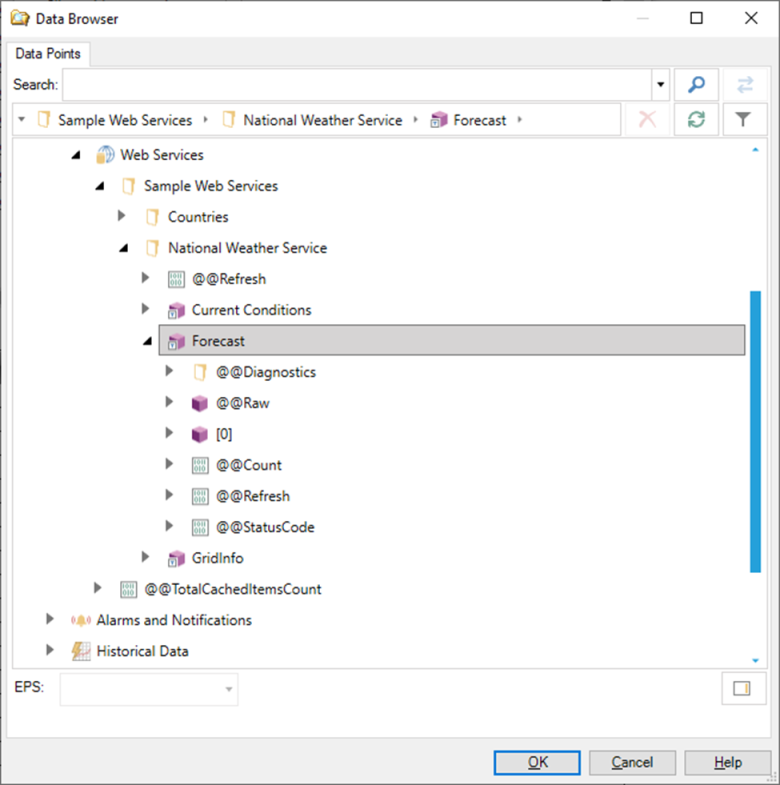Click the blue vertical scrollbar thumb
The width and height of the screenshot is (780, 785).
pos(754,432)
